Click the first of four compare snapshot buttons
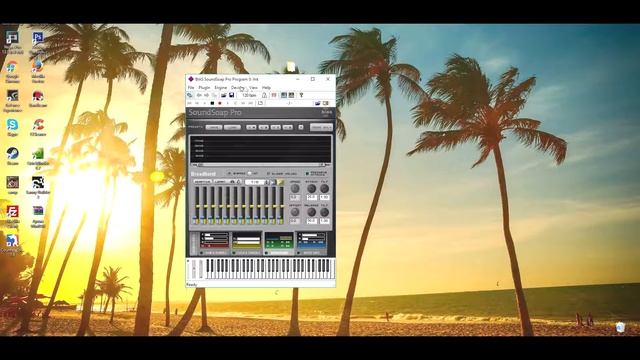 click(x=251, y=127)
